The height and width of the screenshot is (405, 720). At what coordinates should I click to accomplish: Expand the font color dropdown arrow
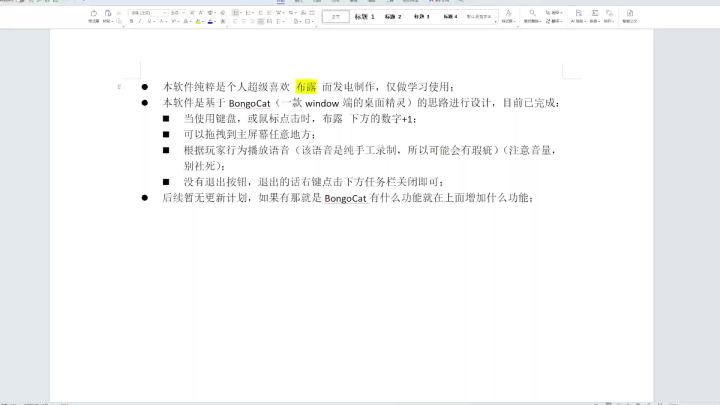click(x=215, y=22)
